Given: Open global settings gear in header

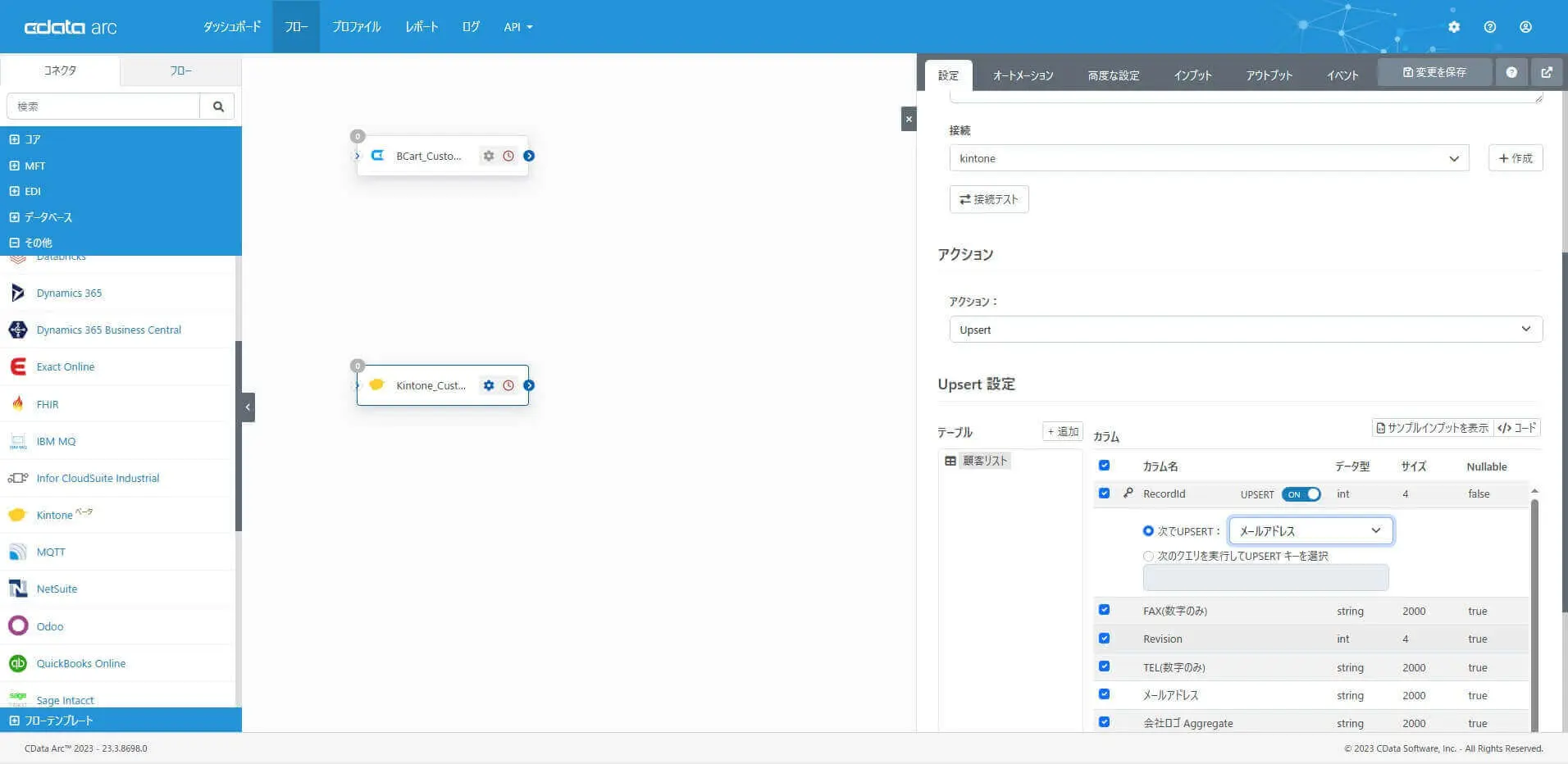Looking at the screenshot, I should (x=1454, y=27).
